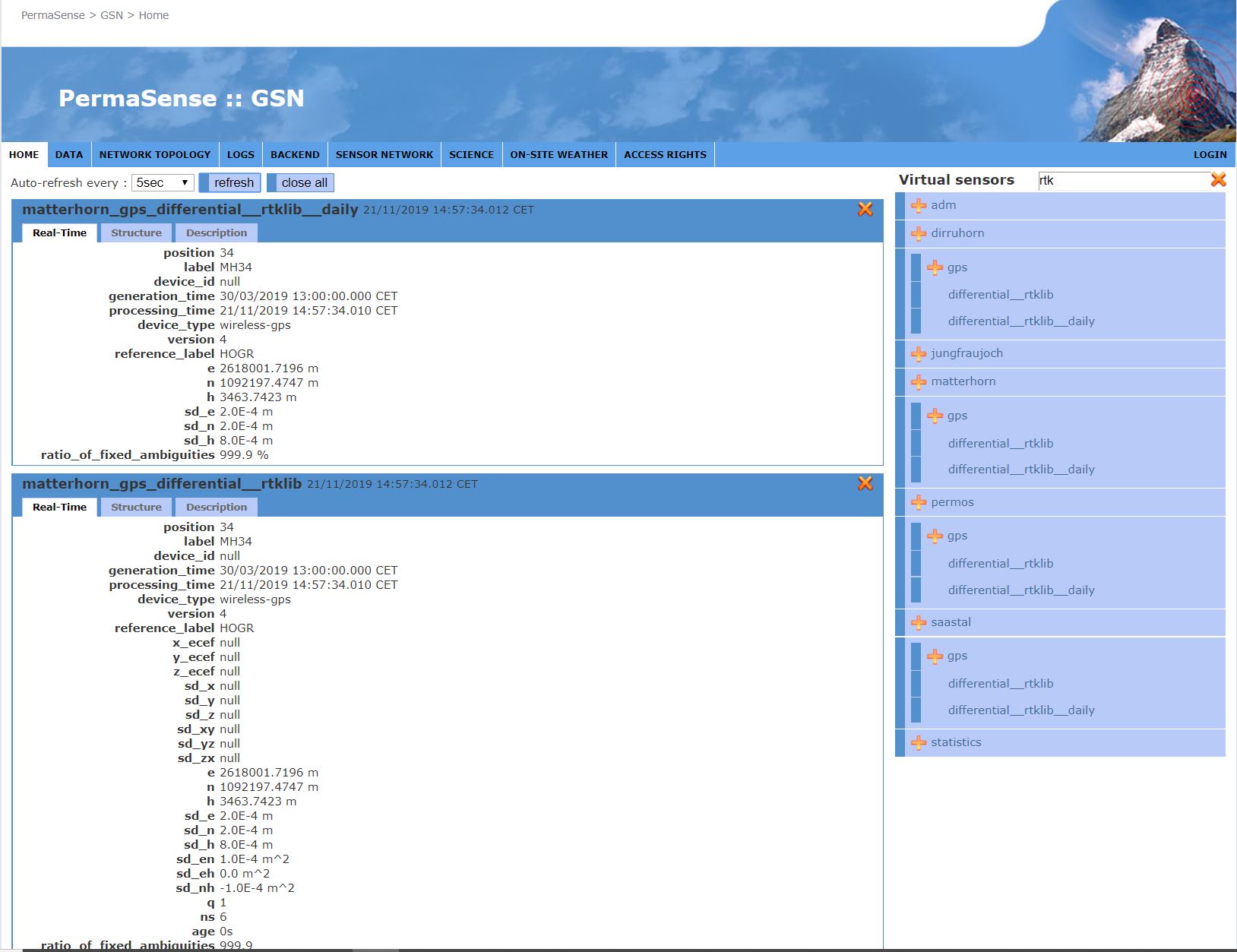Select differential__rtklib__daily under saastal gps
This screenshot has height=952, width=1237.
(x=1020, y=710)
